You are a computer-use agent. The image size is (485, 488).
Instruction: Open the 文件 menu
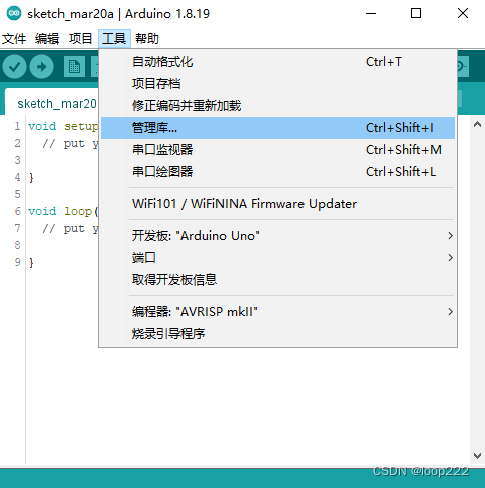(14, 38)
